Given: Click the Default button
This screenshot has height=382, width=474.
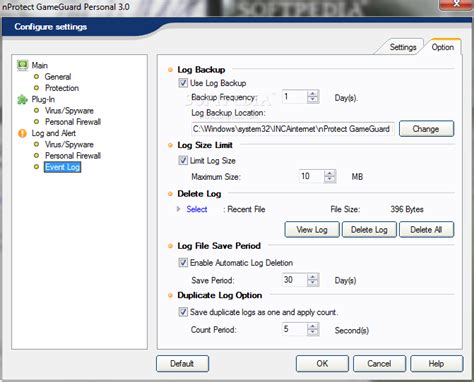Looking at the screenshot, I should [182, 363].
